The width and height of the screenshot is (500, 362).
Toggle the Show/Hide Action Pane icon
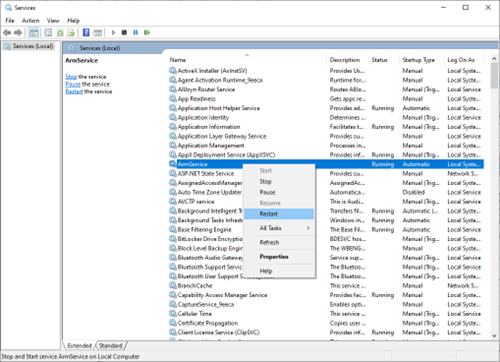point(97,32)
